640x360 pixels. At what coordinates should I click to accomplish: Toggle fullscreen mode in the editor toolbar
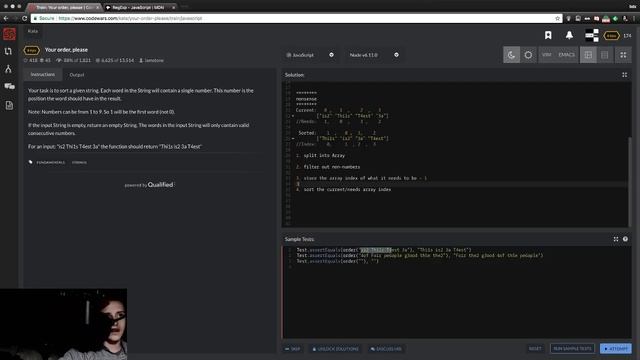(623, 55)
